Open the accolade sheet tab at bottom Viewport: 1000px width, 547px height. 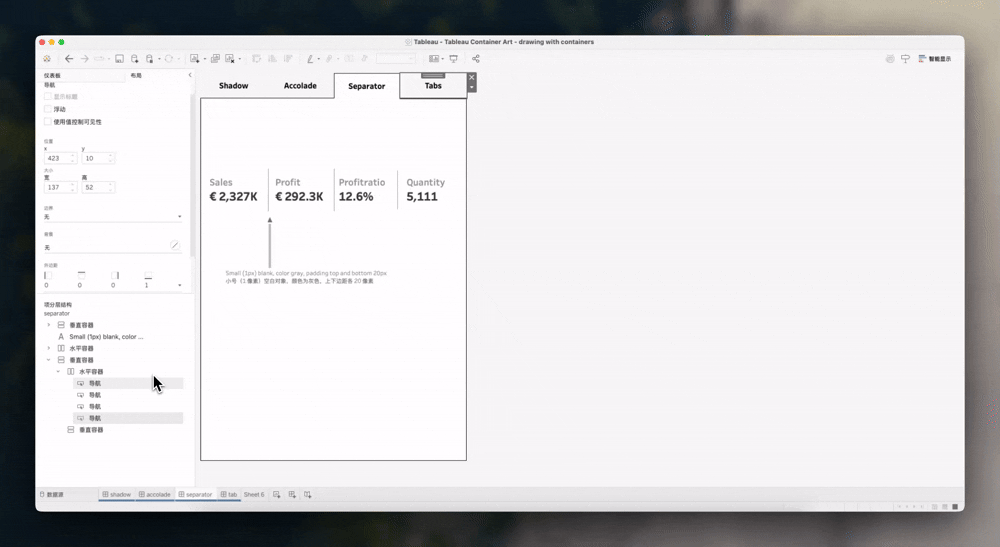(x=155, y=495)
